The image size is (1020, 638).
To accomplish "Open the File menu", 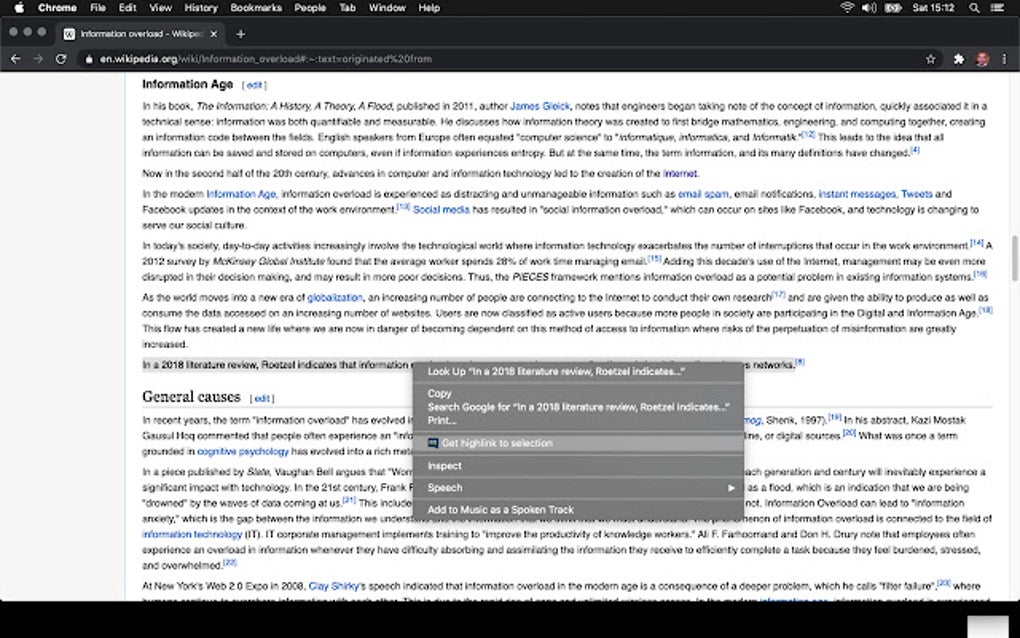I will [x=98, y=8].
